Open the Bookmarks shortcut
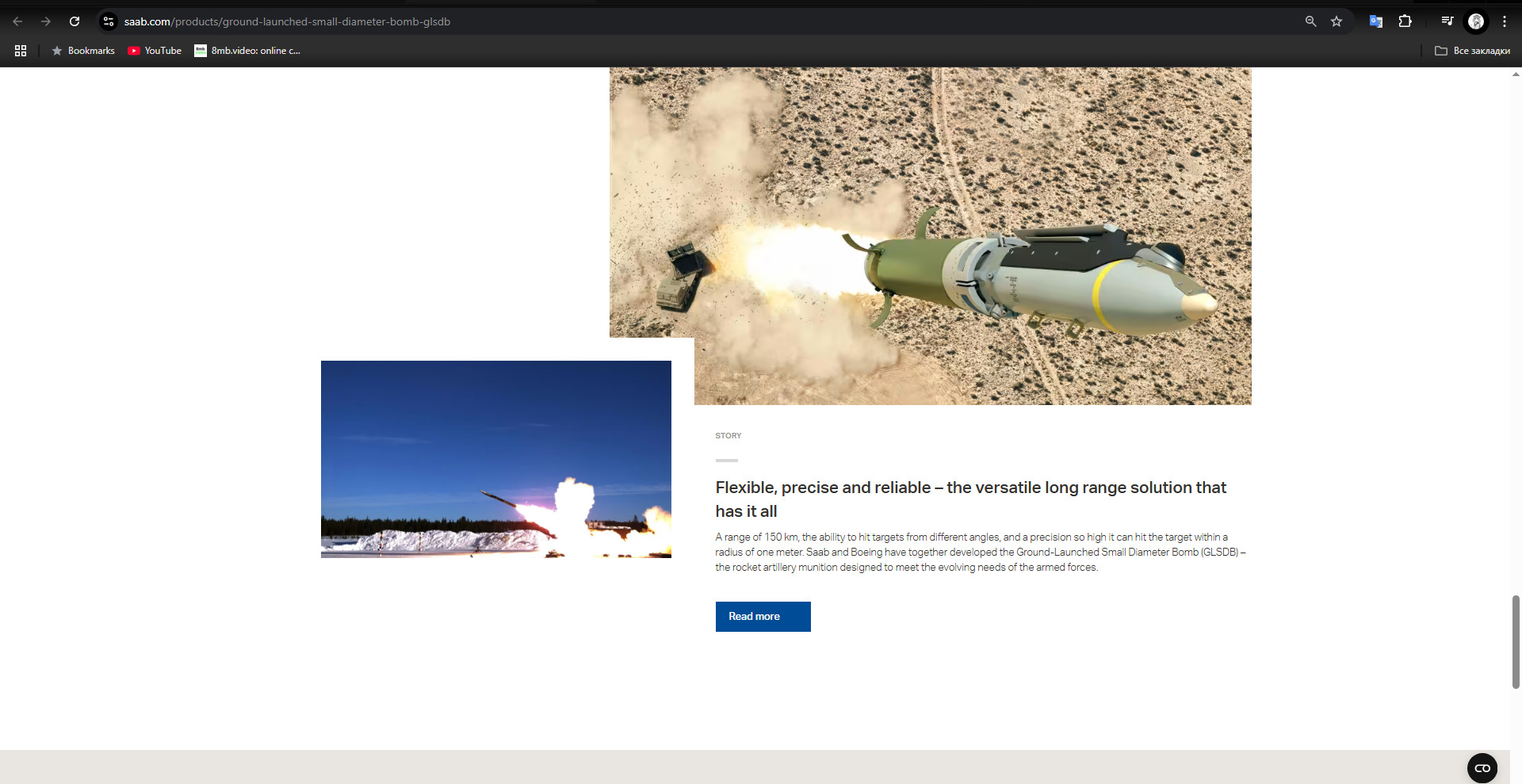The width and height of the screenshot is (1522, 784). point(83,51)
